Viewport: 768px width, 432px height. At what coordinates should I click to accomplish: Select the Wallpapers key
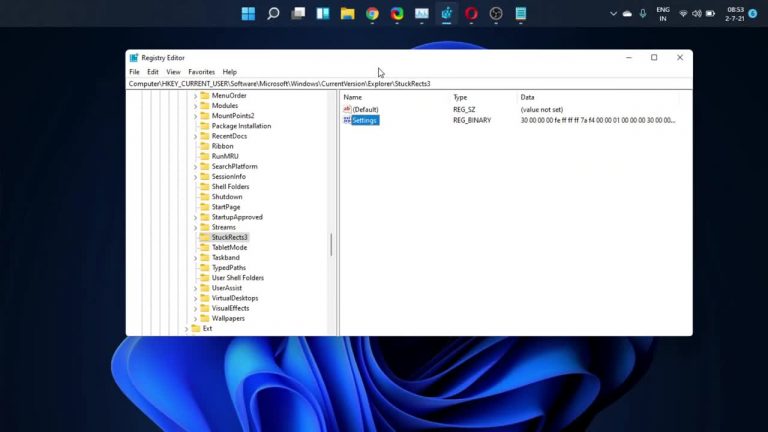point(228,318)
